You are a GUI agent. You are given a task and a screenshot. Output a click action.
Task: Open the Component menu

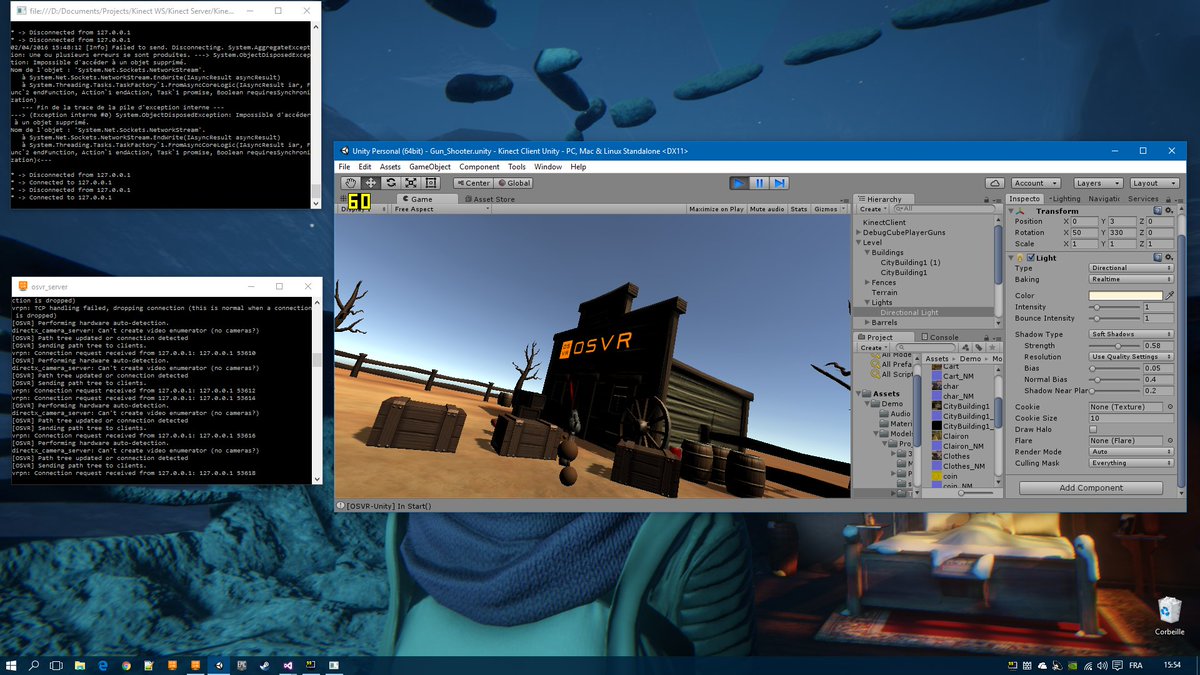pyautogui.click(x=479, y=167)
